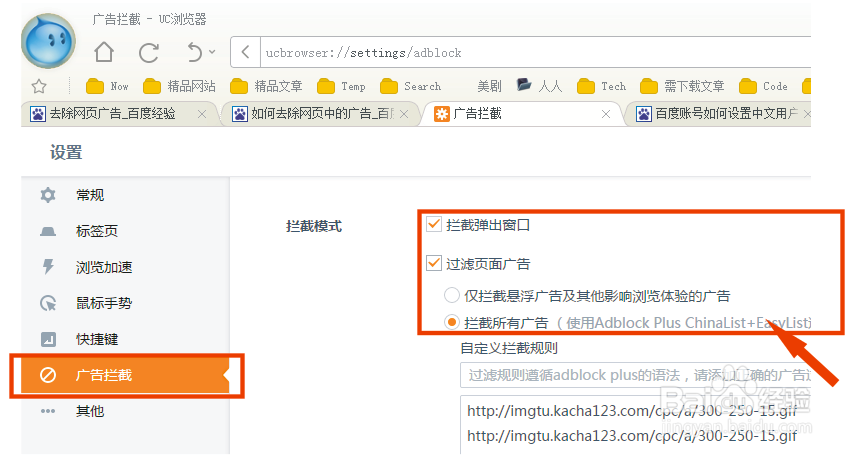
Task: Click the custom filter rule input field
Action: pos(635,375)
